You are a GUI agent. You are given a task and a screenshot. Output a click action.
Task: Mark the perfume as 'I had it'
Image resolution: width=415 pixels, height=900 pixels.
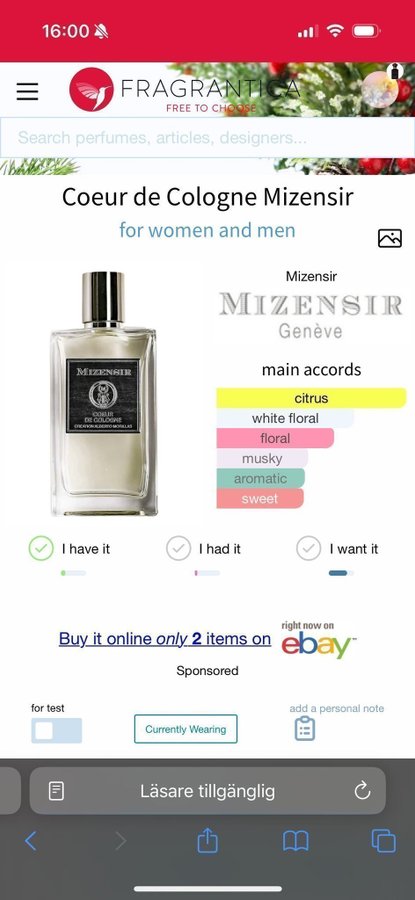click(179, 549)
